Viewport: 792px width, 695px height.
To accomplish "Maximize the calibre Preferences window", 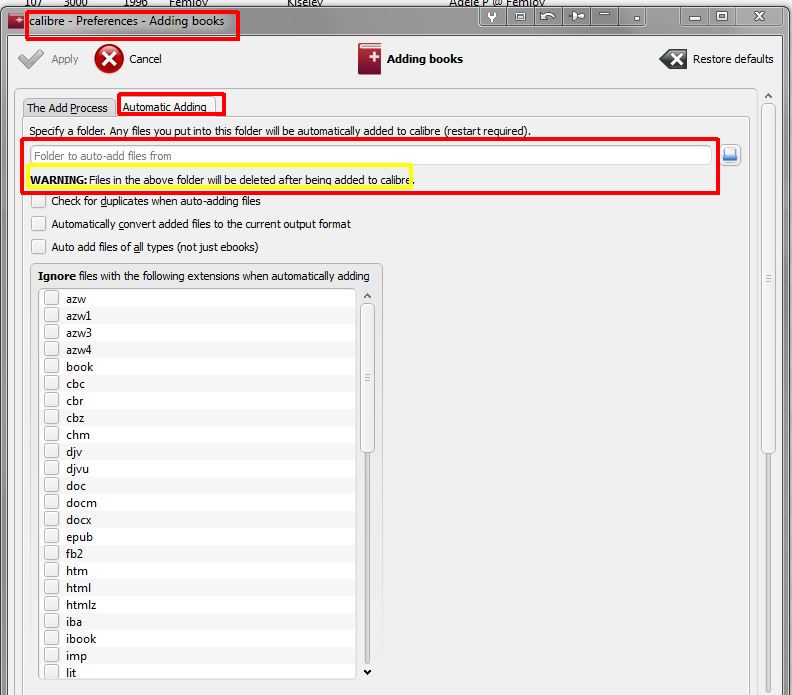I will point(722,16).
